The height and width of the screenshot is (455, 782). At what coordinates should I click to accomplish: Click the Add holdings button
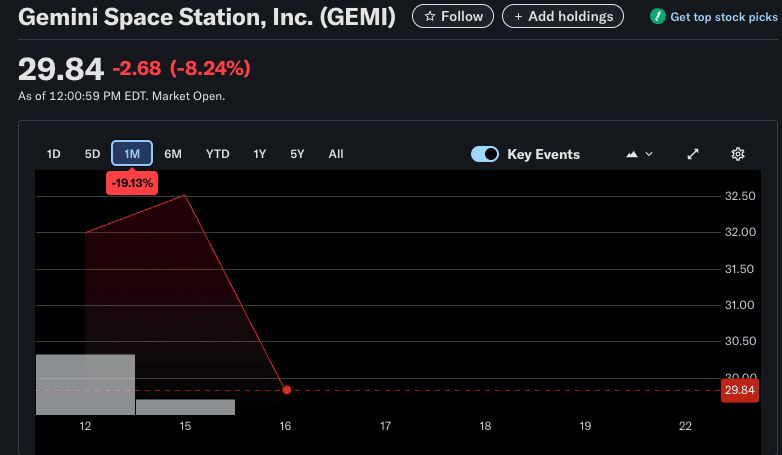click(x=563, y=16)
